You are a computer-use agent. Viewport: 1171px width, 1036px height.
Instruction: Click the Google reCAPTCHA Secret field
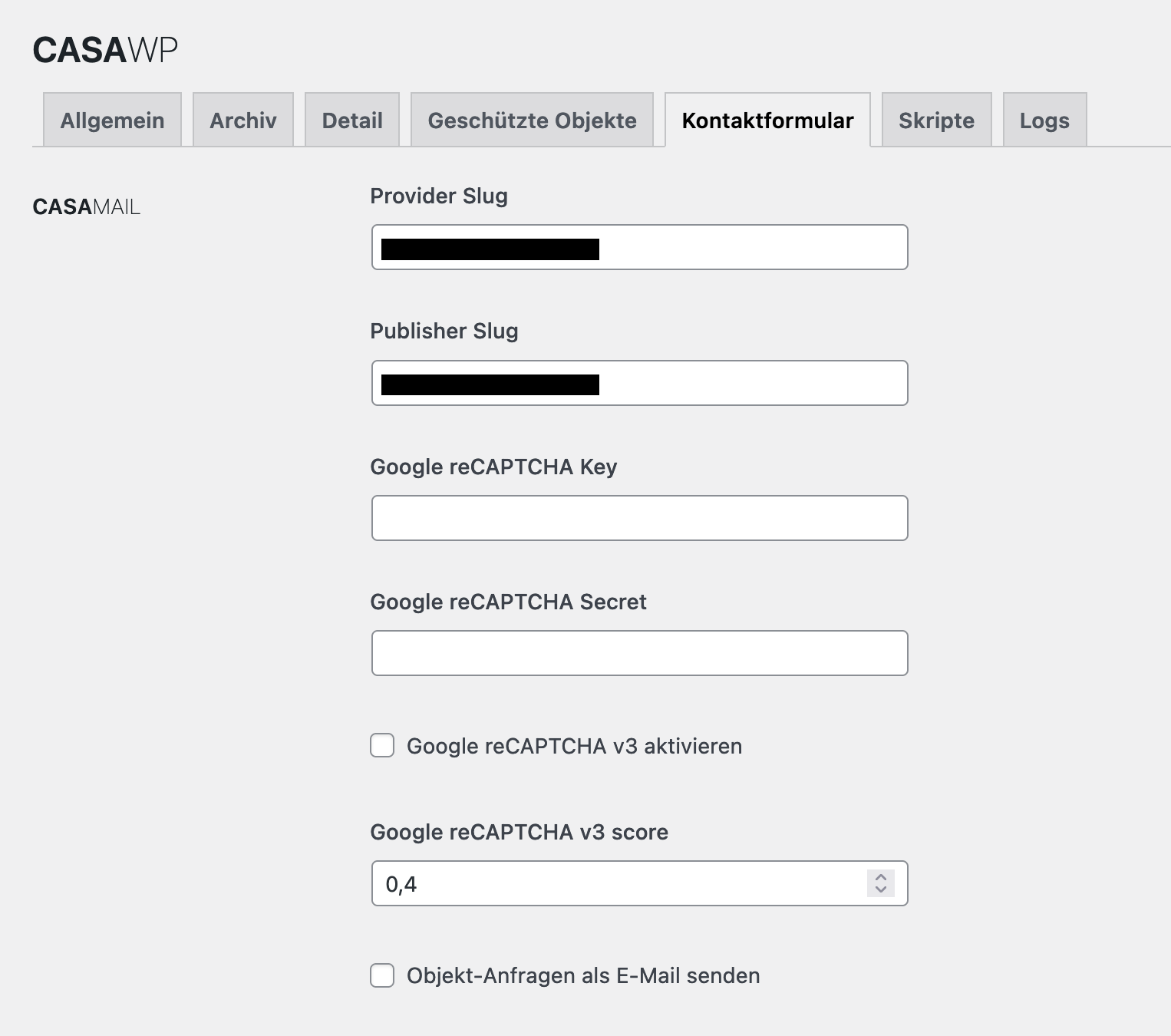tap(640, 653)
